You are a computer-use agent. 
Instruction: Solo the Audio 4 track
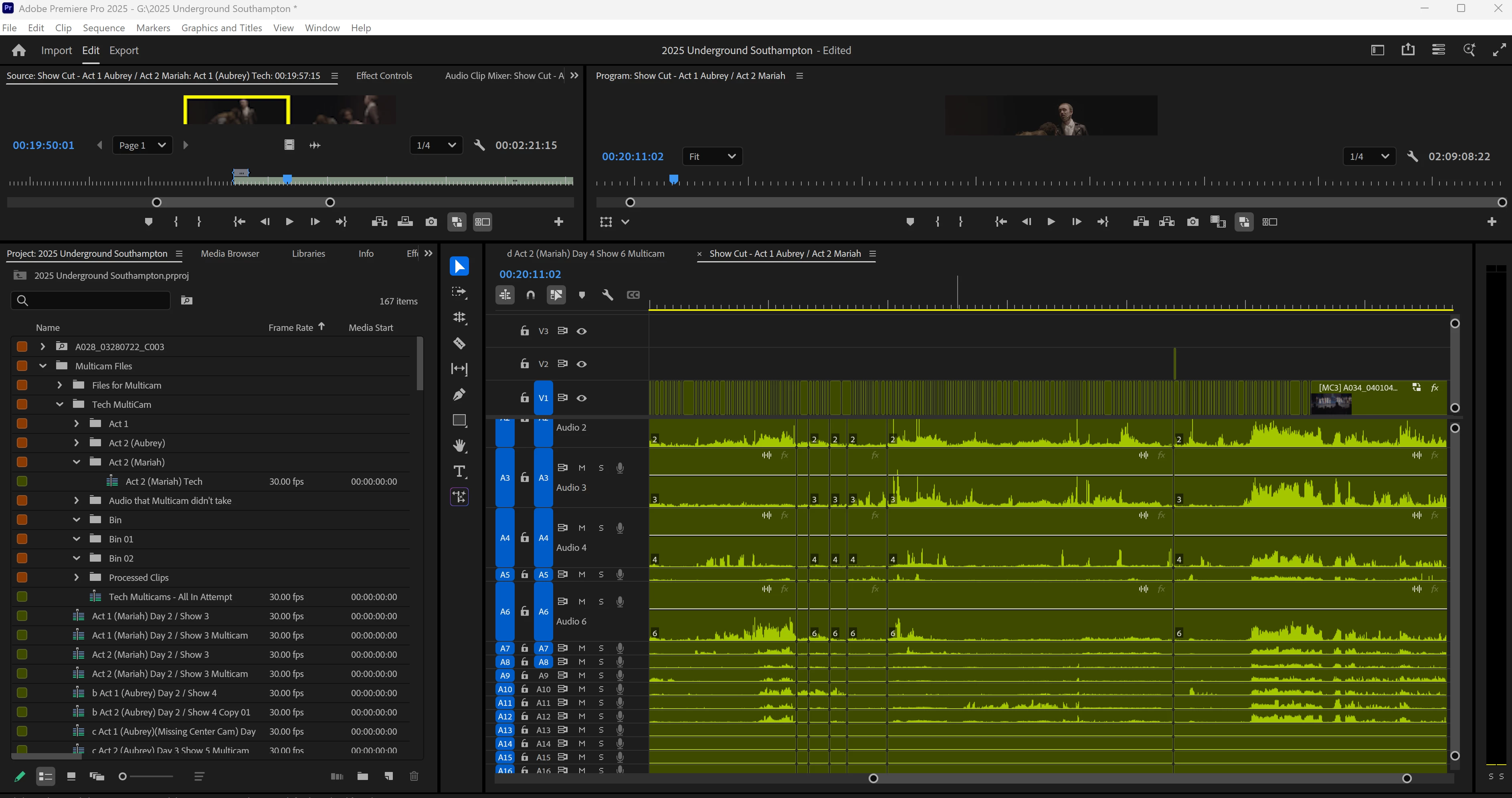point(601,528)
